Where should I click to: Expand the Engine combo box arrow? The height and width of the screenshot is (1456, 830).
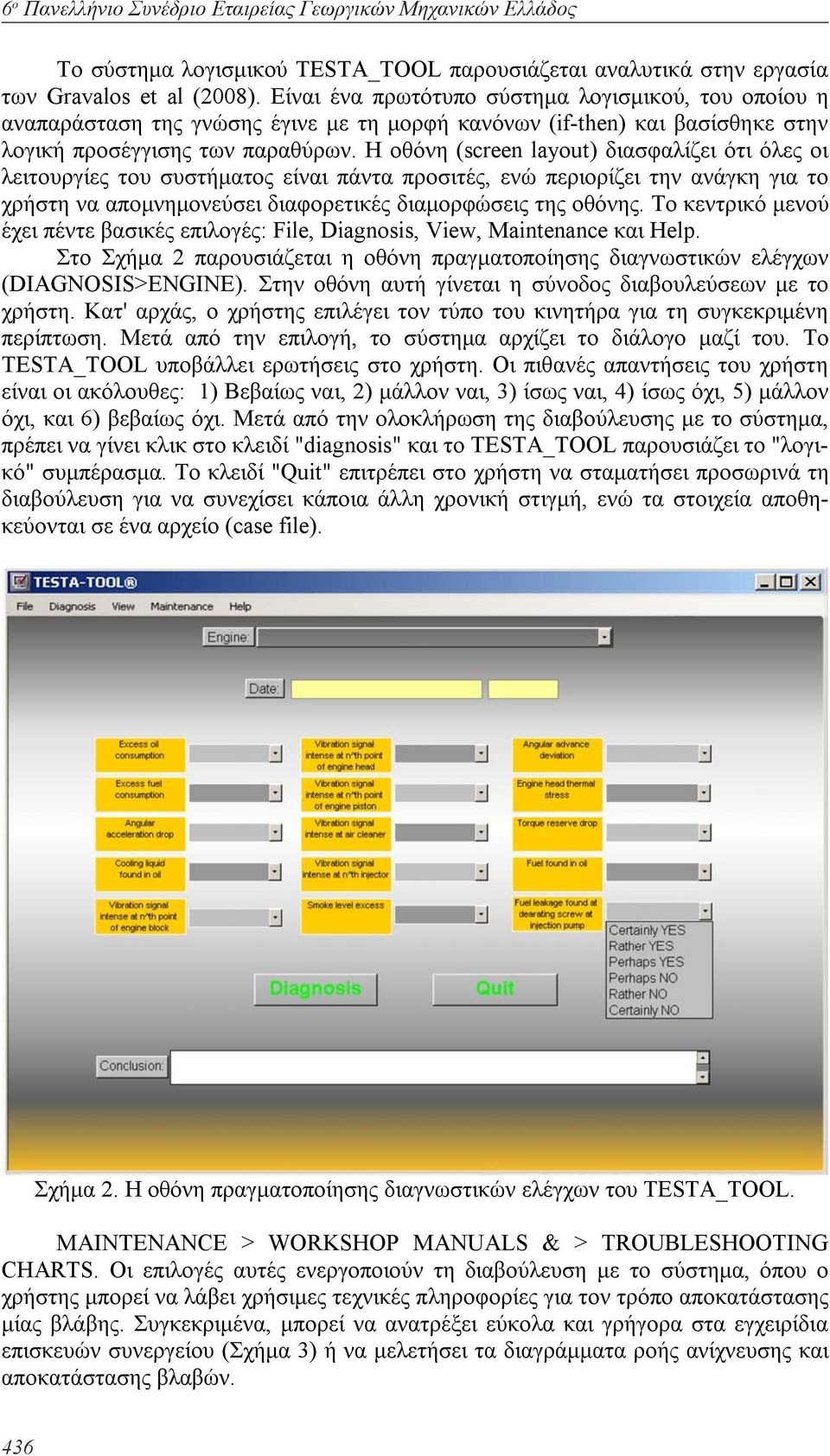(x=604, y=638)
